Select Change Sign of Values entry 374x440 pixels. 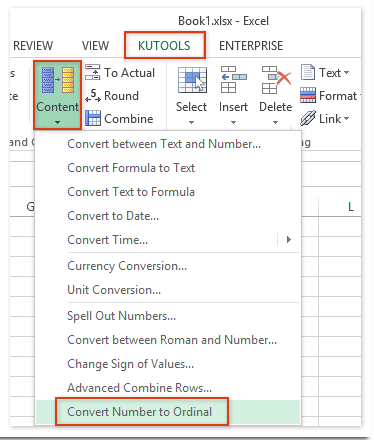(168, 364)
